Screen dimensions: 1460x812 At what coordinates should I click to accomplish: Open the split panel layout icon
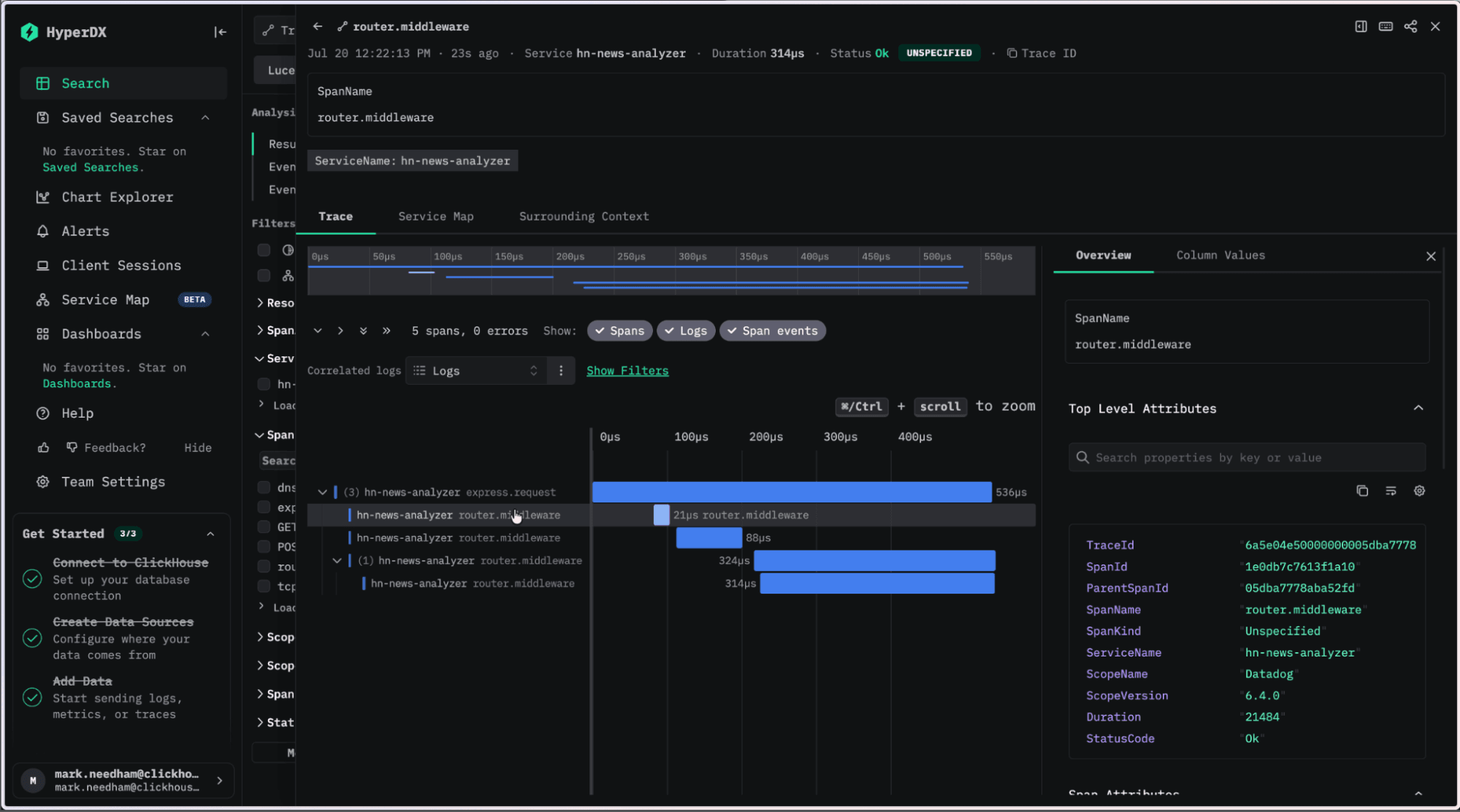[x=1361, y=26]
